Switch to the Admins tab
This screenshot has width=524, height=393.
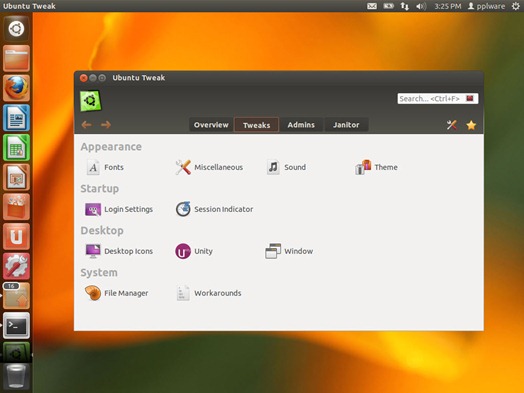(301, 125)
